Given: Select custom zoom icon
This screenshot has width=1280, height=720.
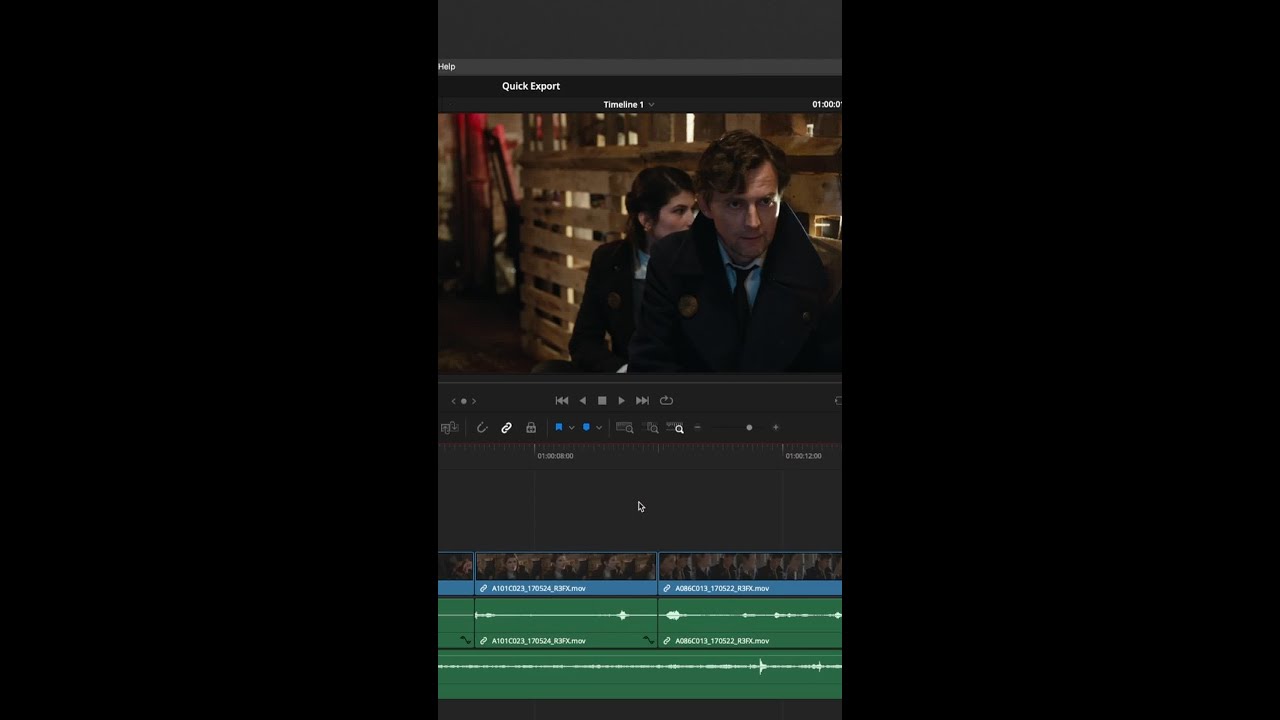Looking at the screenshot, I should (675, 428).
